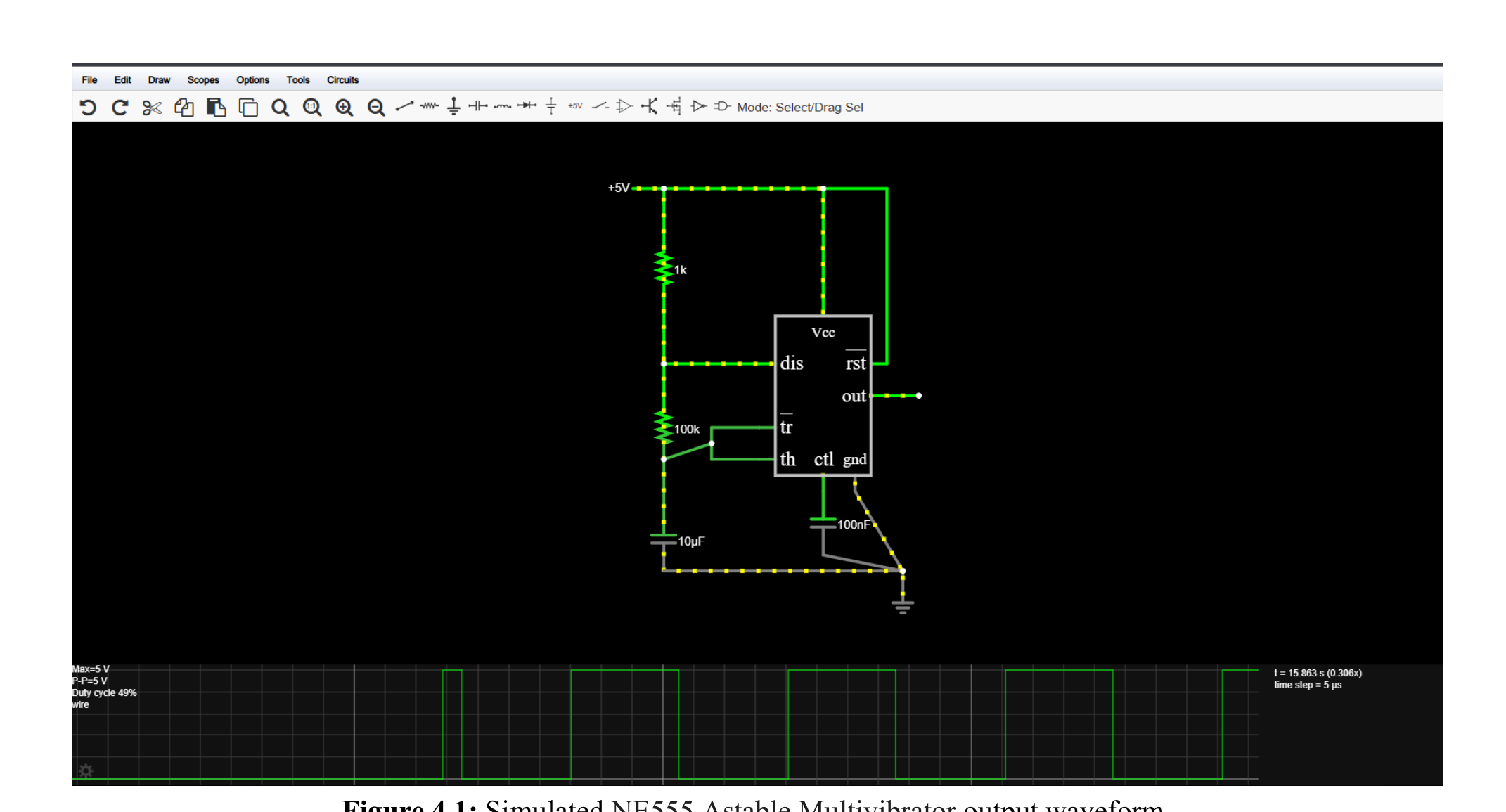Screen dimensions: 1506x812
Task: Cut selection with the scissors icon
Action: tap(152, 107)
